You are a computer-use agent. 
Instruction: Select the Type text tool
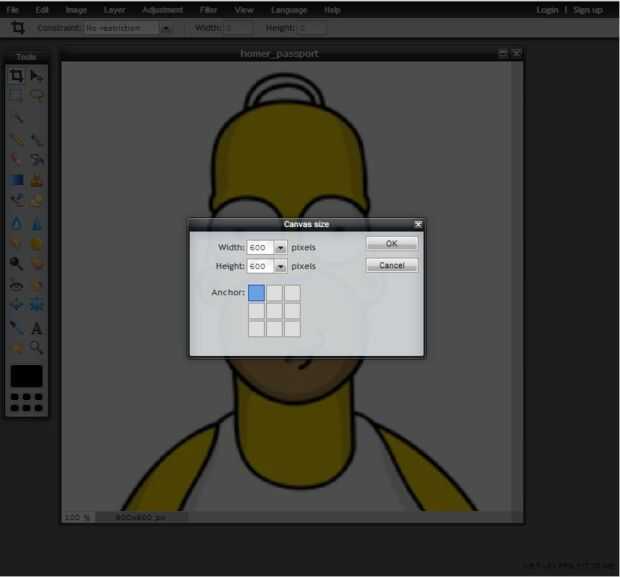(x=37, y=328)
